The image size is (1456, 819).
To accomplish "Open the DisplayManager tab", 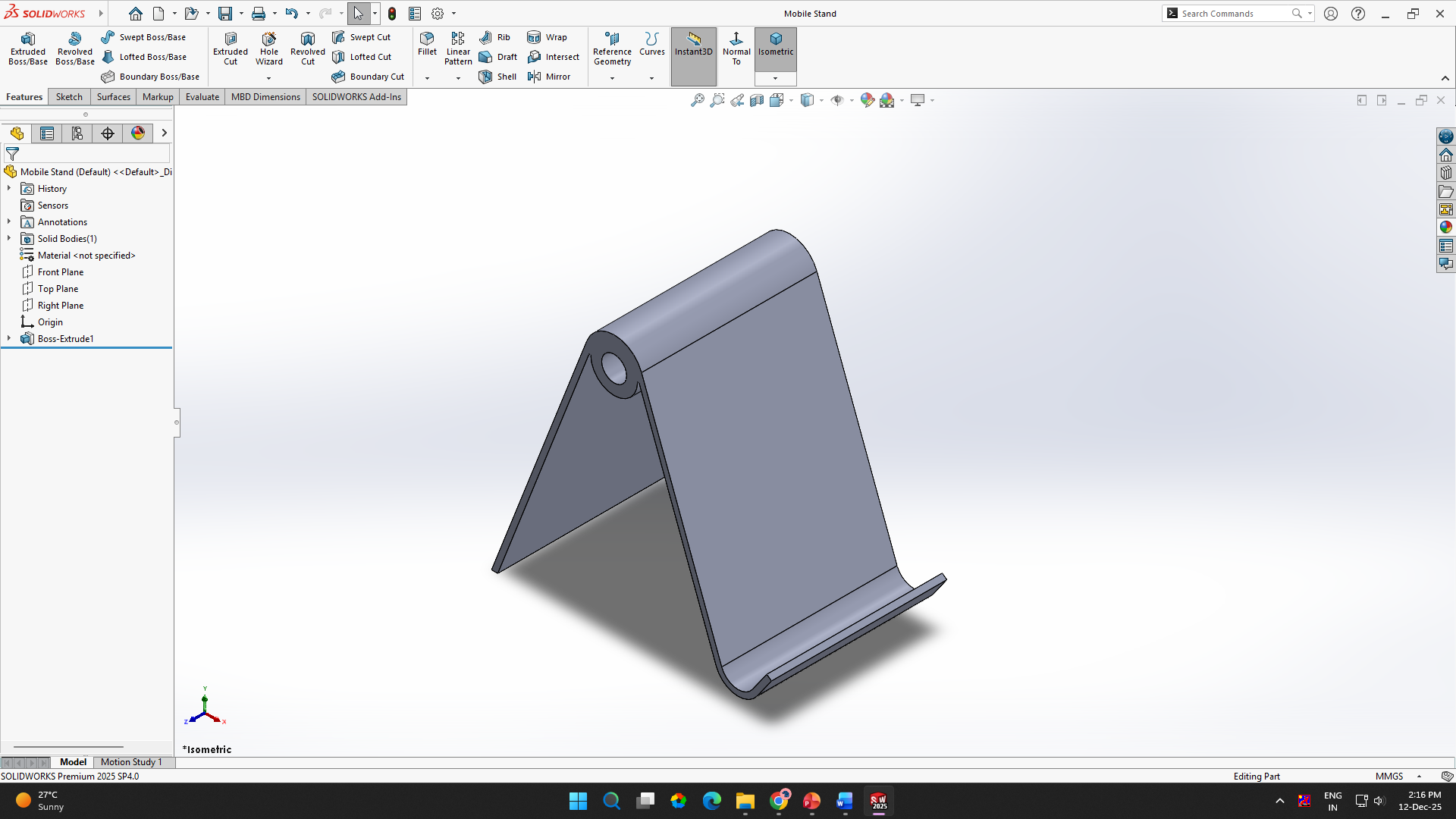I will 138,133.
